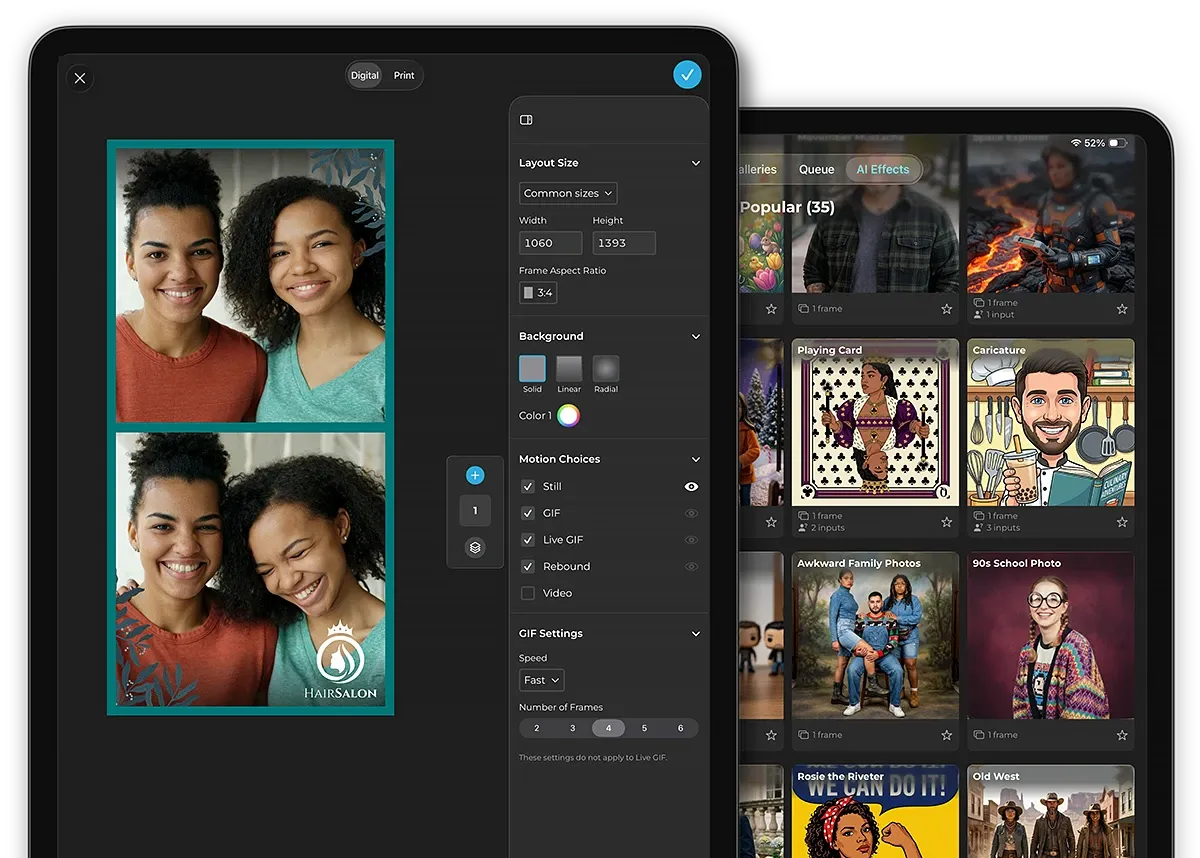Close the layout editor with X icon
The width and height of the screenshot is (1200, 858).
[x=80, y=78]
